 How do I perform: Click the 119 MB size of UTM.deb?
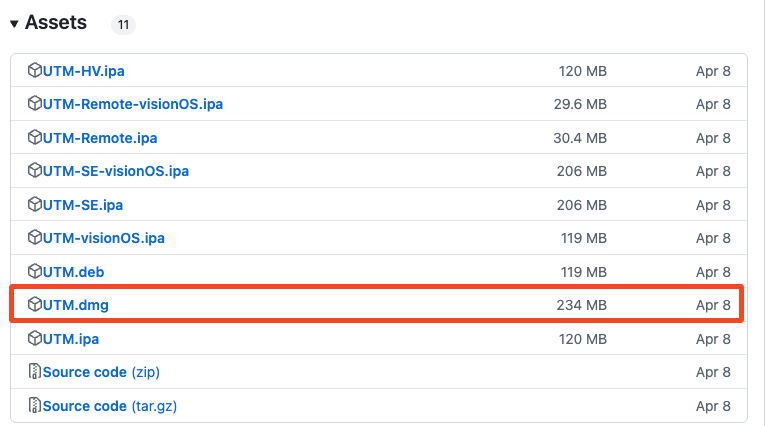584,272
